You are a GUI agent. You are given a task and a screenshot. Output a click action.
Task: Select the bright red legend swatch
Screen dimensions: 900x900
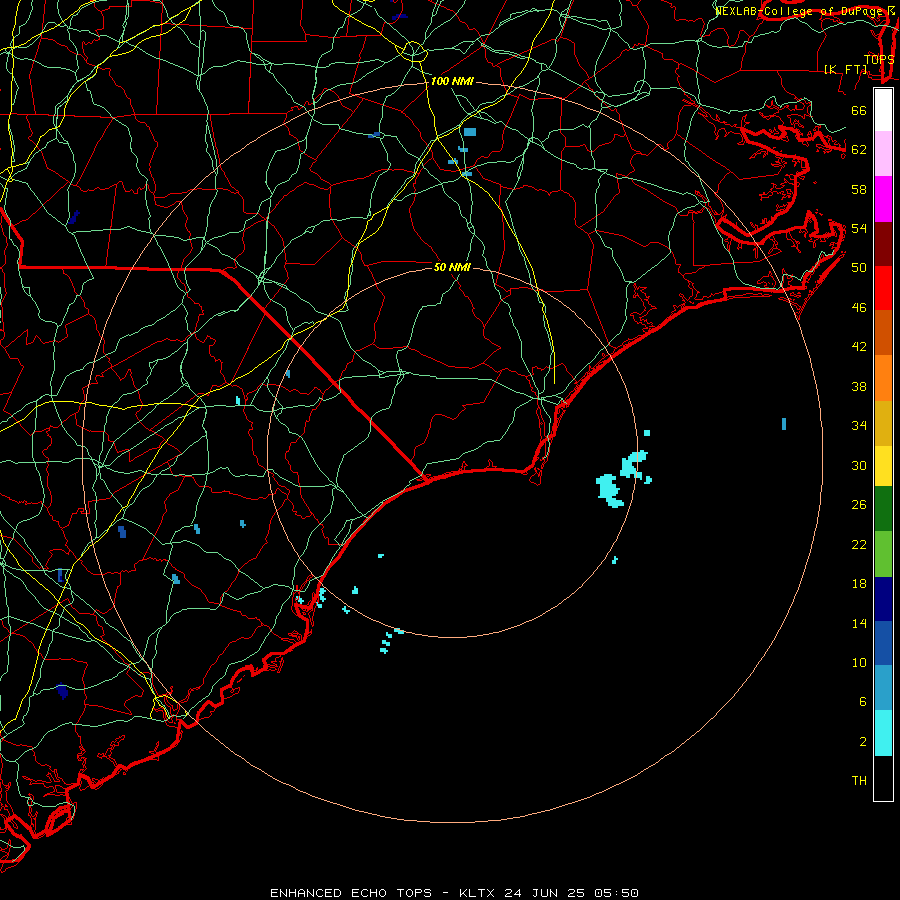883,288
